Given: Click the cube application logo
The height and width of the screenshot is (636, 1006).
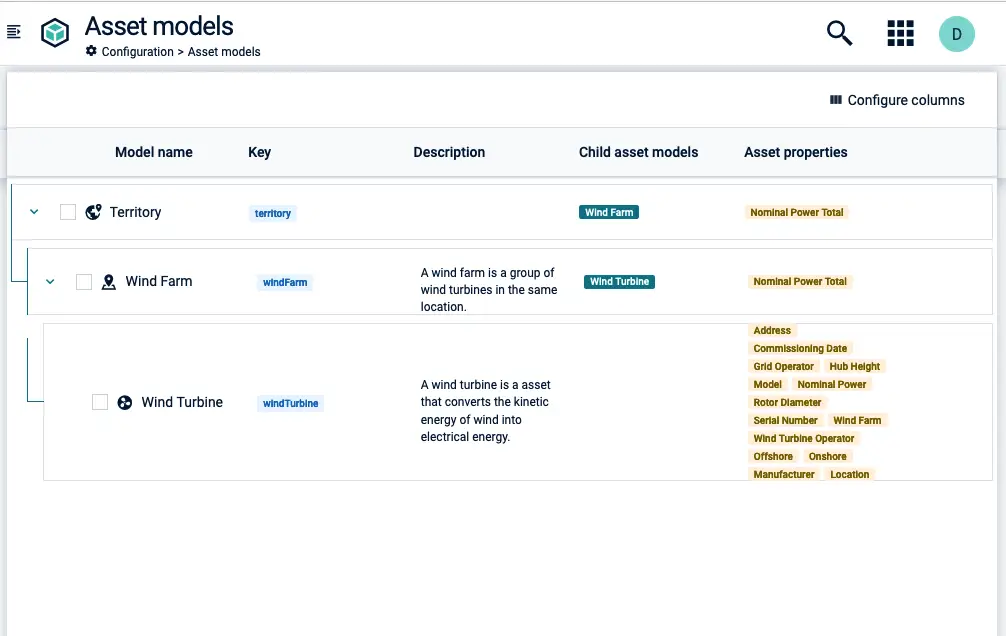Looking at the screenshot, I should [55, 33].
